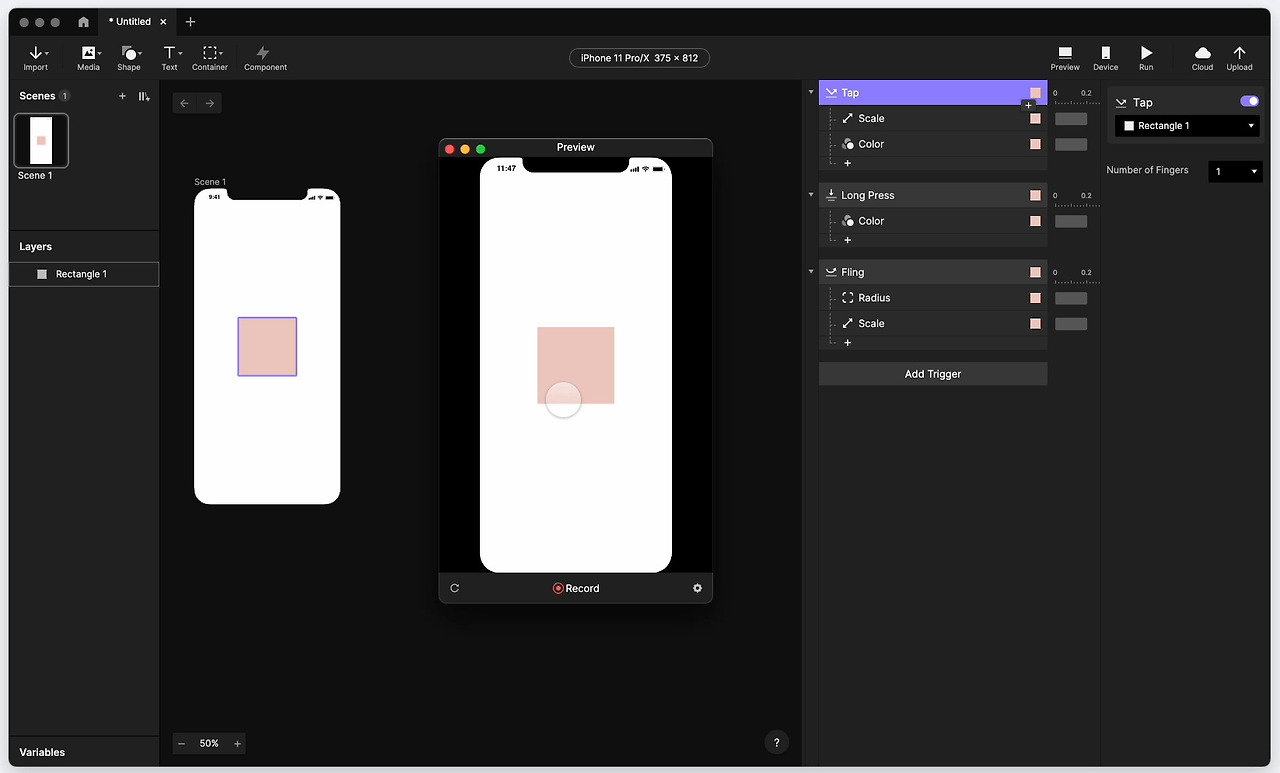1280x773 pixels.
Task: Click the Upload arrow icon
Action: pyautogui.click(x=1239, y=53)
